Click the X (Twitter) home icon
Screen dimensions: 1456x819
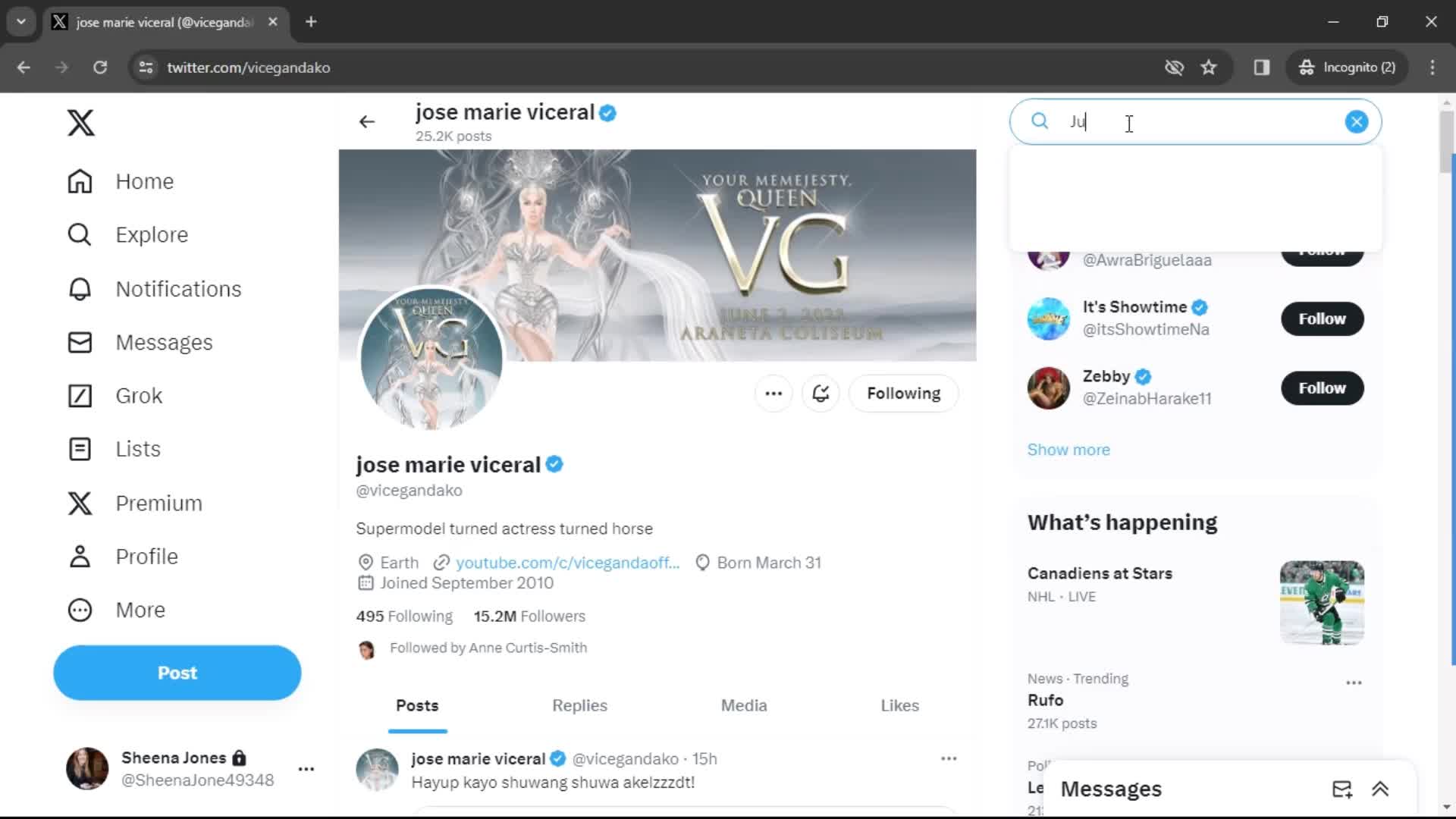[x=80, y=122]
